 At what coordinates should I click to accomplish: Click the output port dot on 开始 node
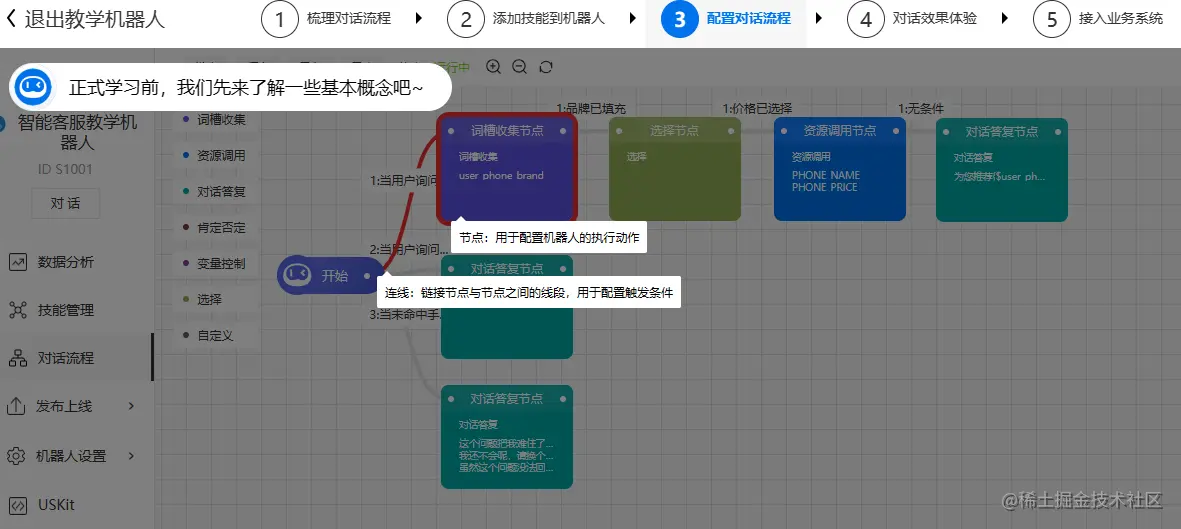pyautogui.click(x=368, y=276)
